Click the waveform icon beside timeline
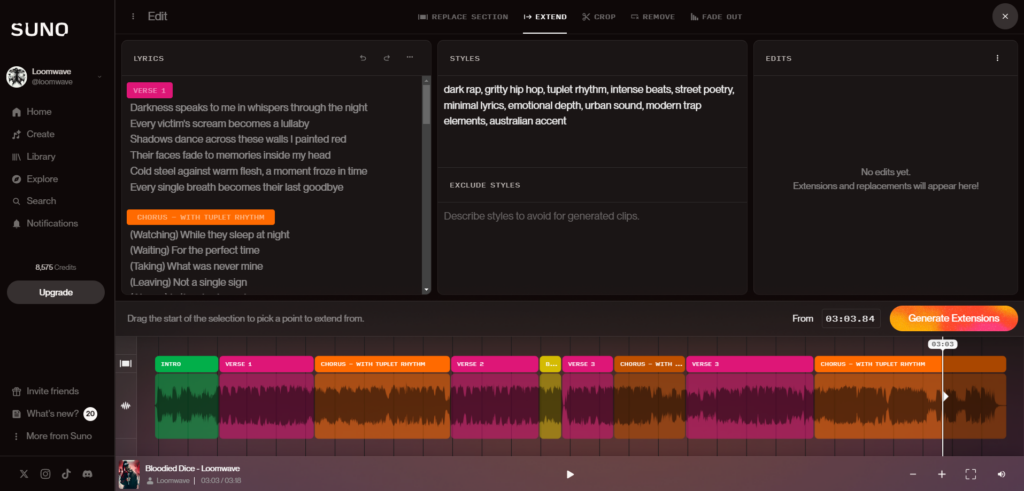The image size is (1024, 491). pos(125,405)
